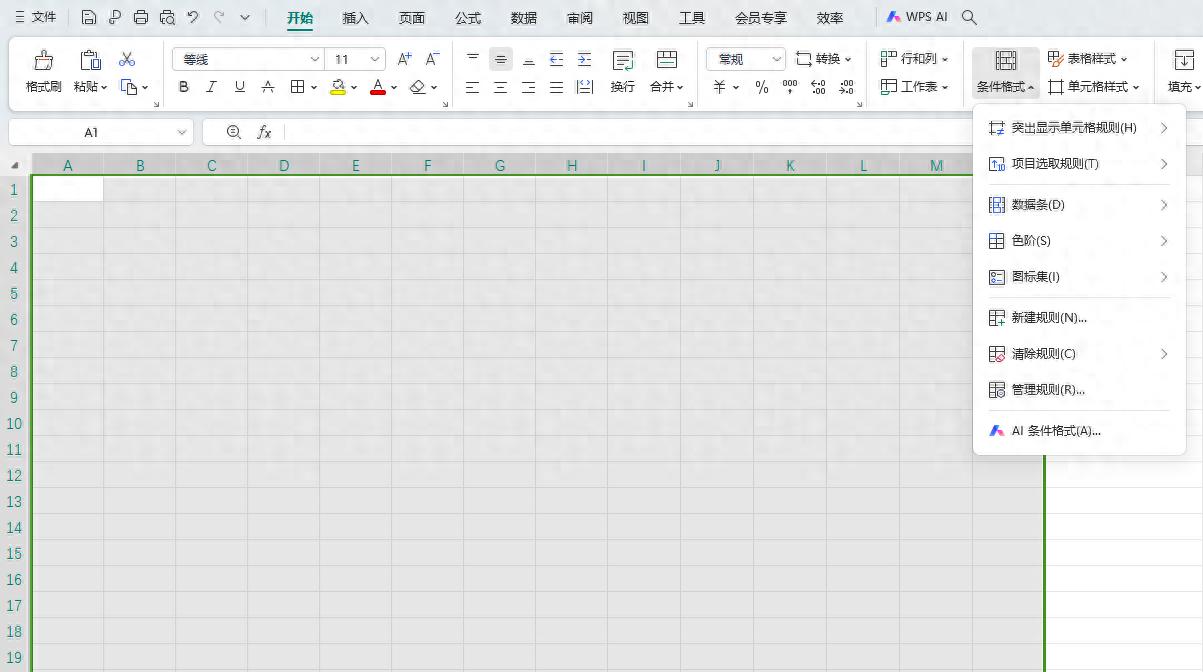Image resolution: width=1203 pixels, height=672 pixels.
Task: Open the Rows and Columns (行和列) dropdown
Action: (914, 59)
